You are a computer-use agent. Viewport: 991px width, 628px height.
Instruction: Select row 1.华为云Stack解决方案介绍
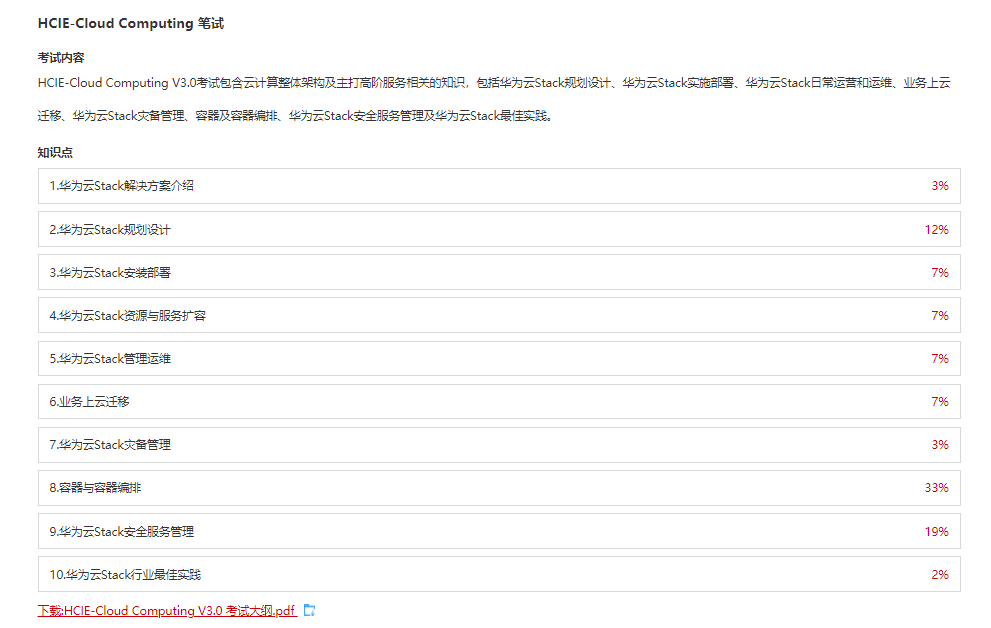click(499, 186)
